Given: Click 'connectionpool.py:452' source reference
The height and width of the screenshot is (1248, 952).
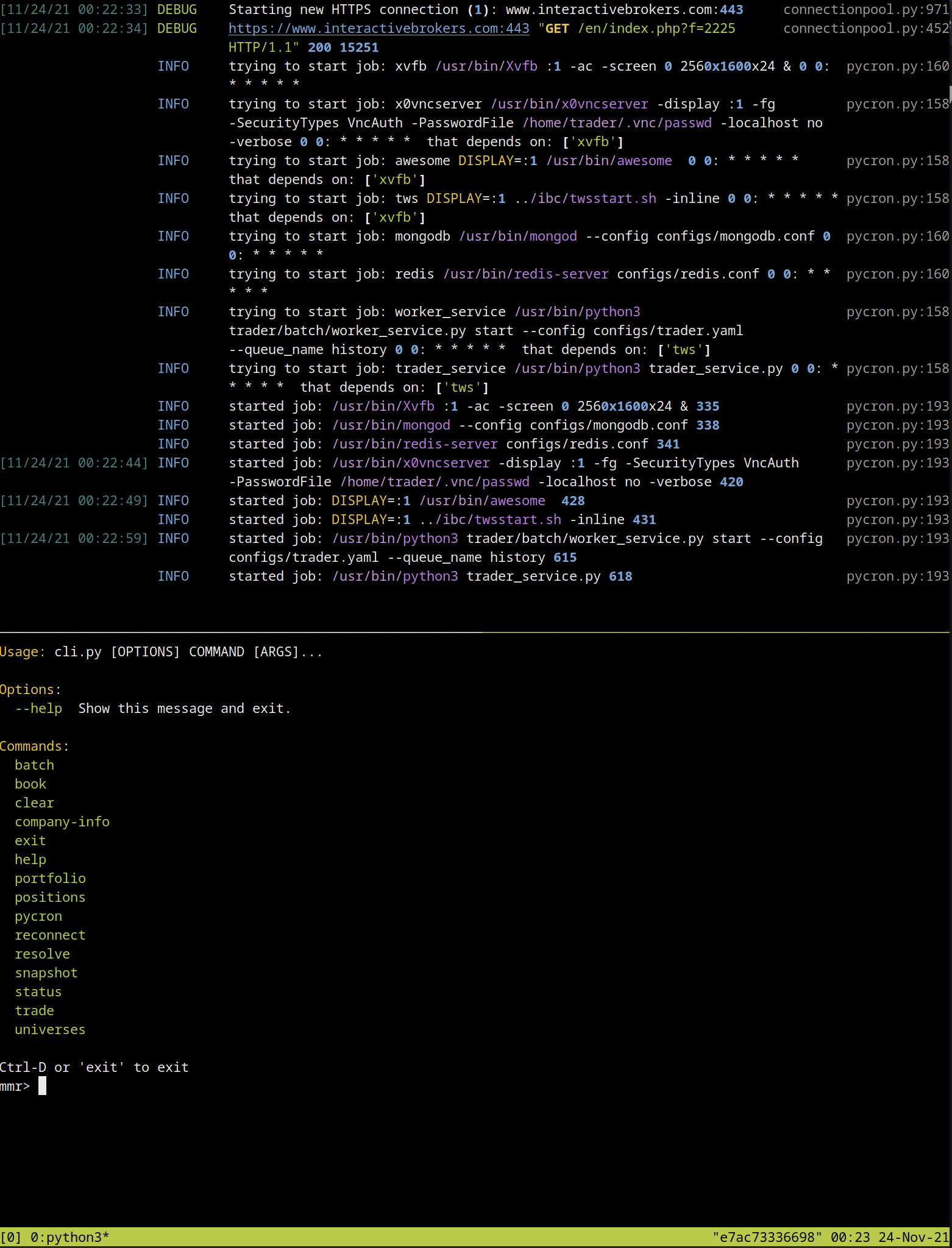Looking at the screenshot, I should 866,29.
